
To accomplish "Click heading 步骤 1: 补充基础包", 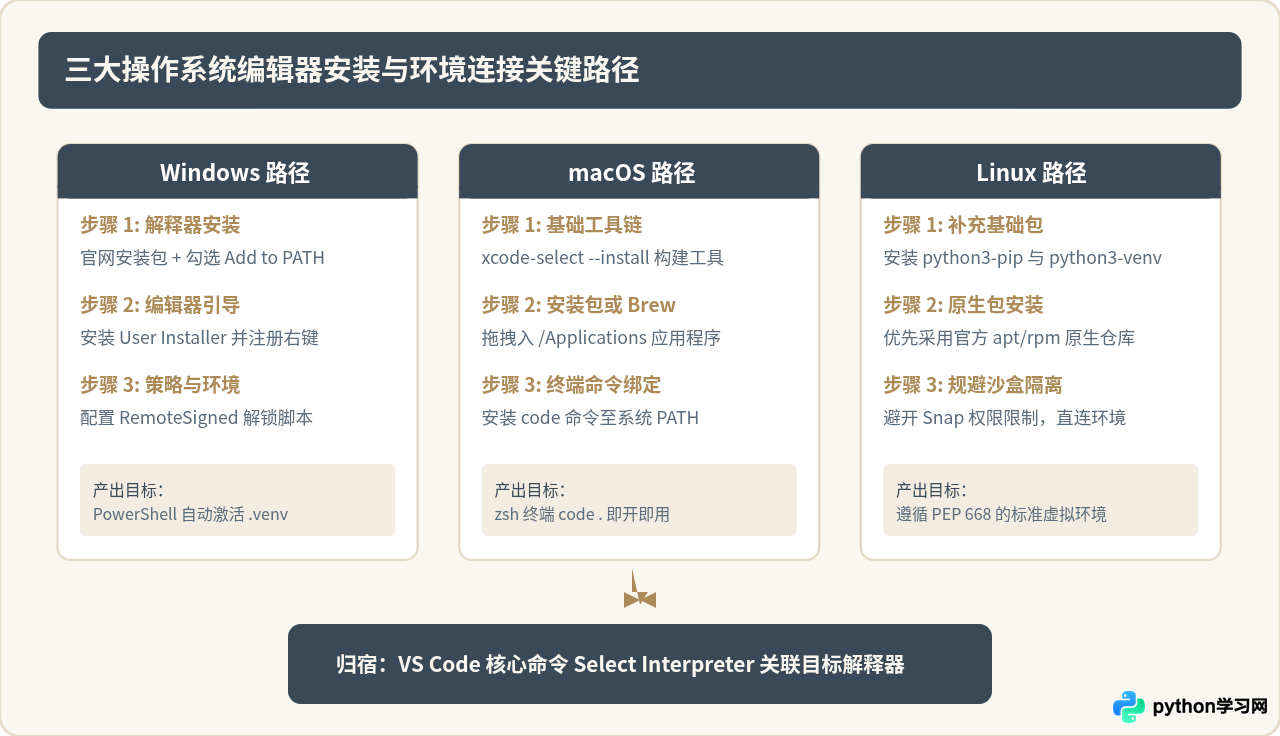I will [x=964, y=225].
